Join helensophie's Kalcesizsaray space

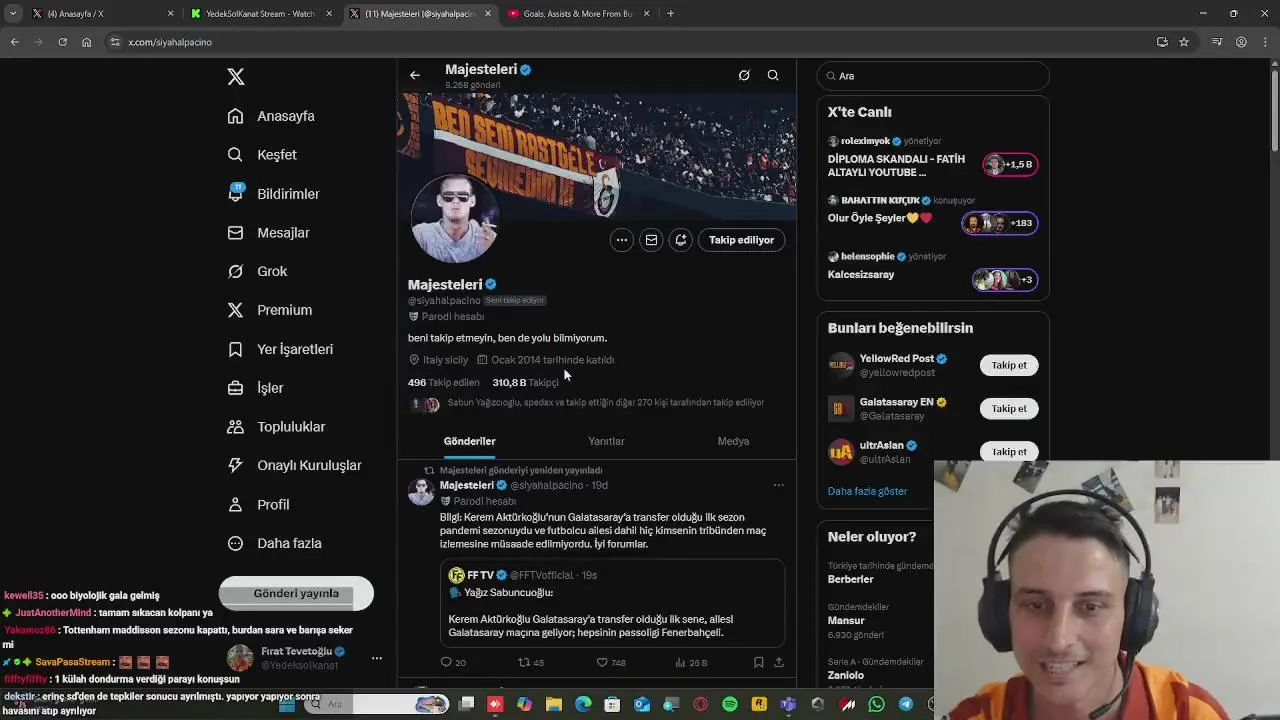point(1005,280)
